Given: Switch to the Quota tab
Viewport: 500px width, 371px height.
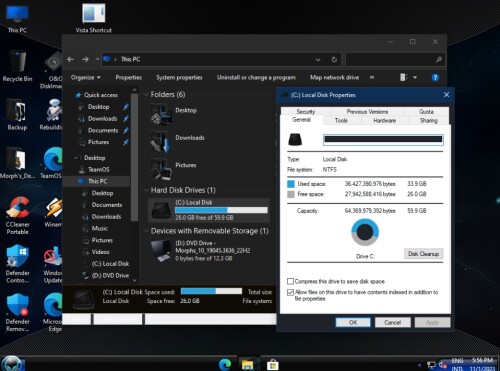Looking at the screenshot, I should click(x=426, y=112).
